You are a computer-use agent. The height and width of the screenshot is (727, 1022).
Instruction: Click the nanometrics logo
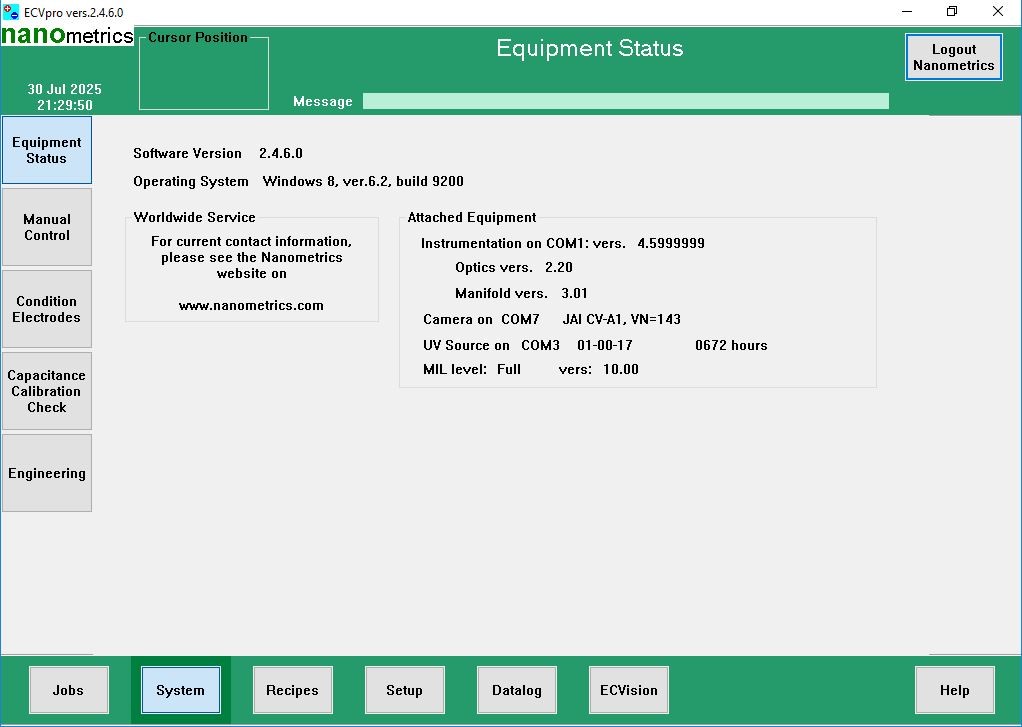[67, 35]
